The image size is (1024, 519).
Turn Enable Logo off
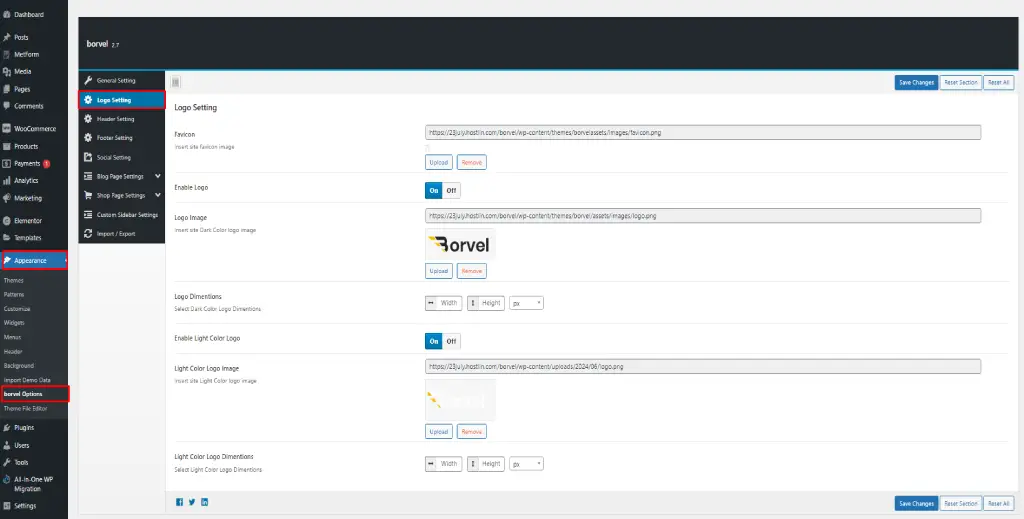(451, 190)
